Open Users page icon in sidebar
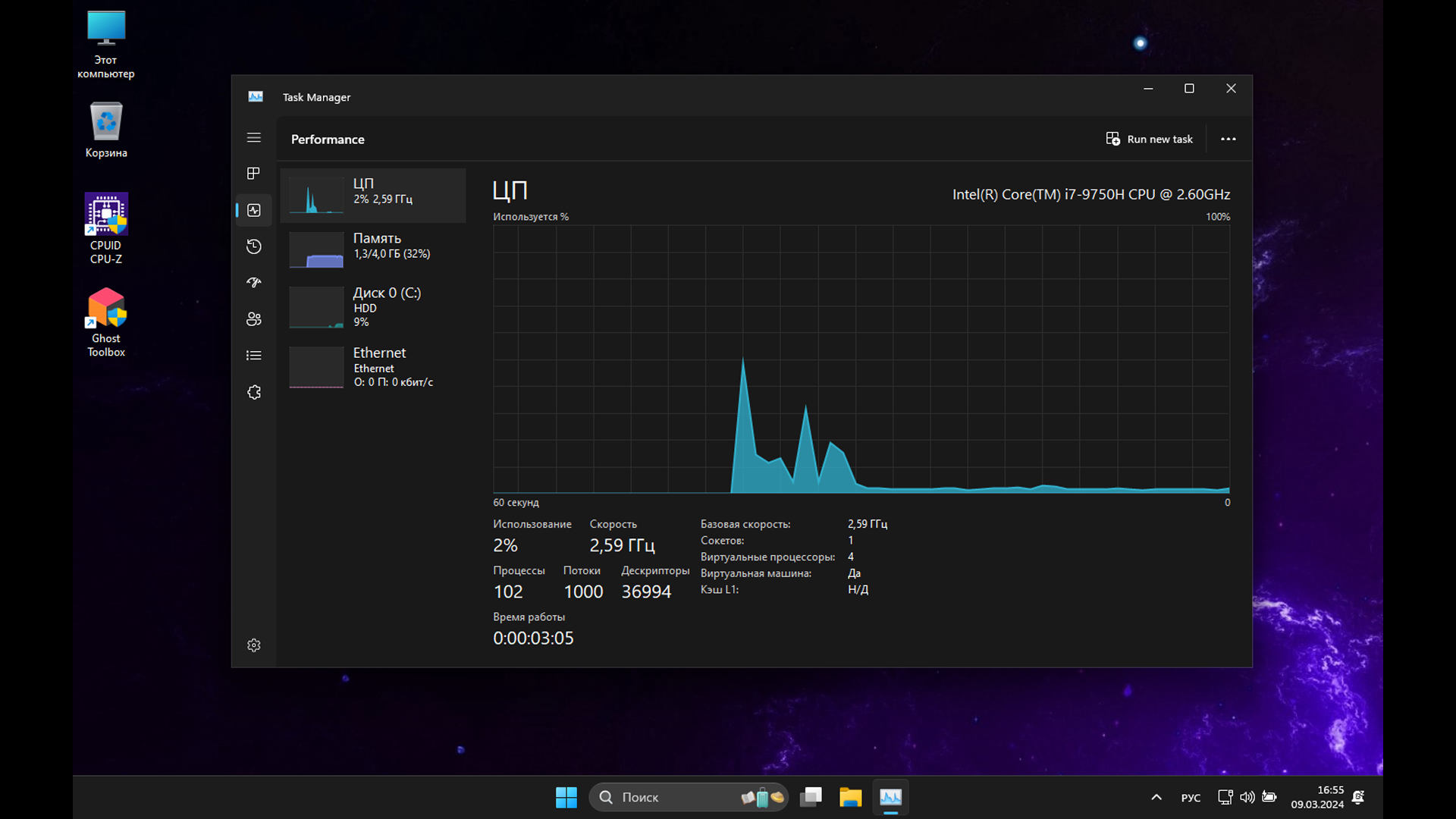The image size is (1456, 819). 253,319
